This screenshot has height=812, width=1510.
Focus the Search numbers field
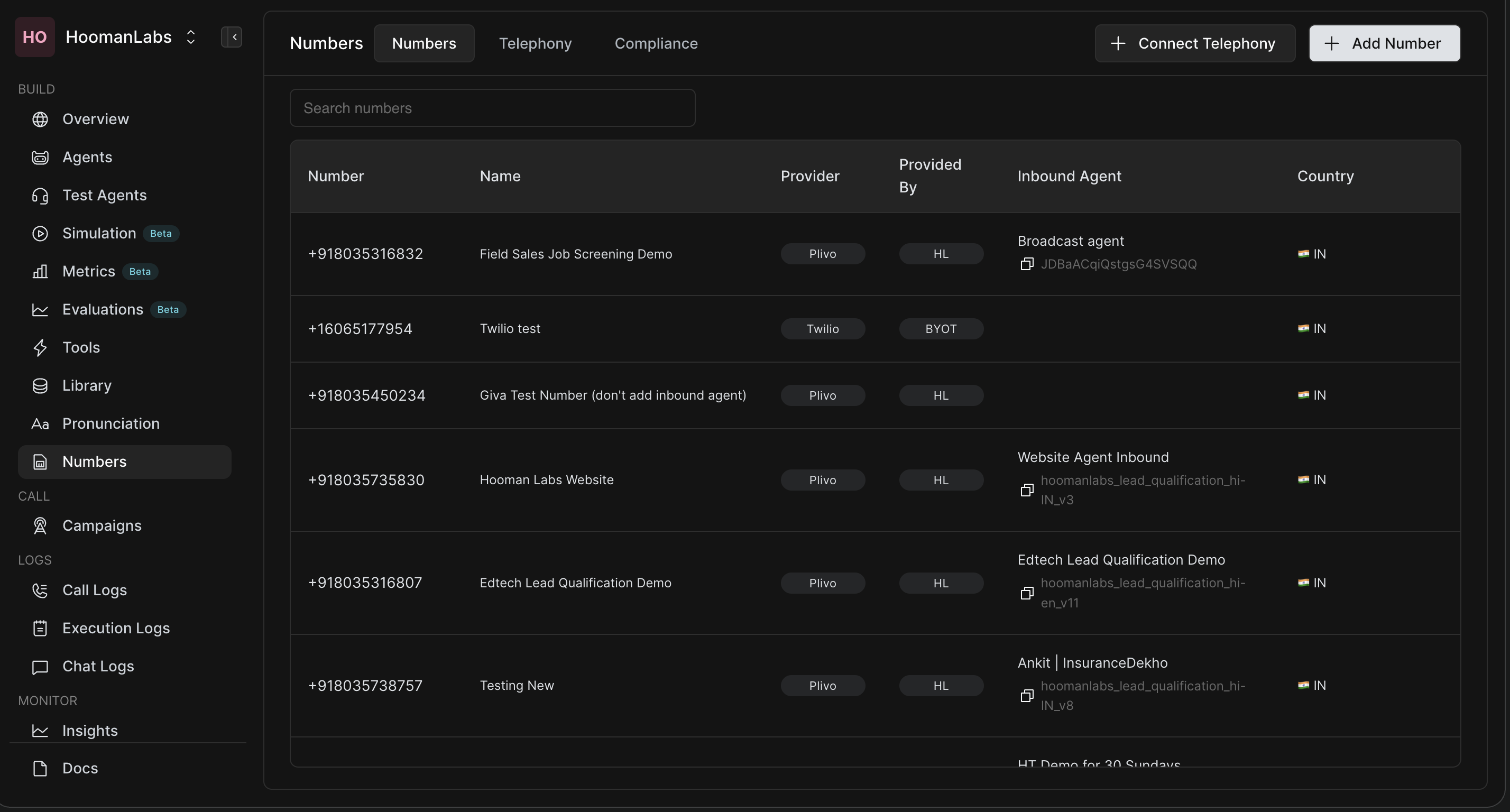tap(492, 108)
